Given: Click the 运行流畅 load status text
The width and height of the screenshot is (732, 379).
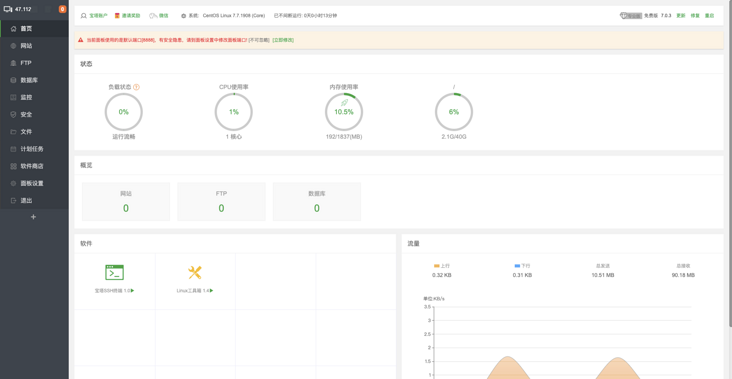Looking at the screenshot, I should [123, 137].
